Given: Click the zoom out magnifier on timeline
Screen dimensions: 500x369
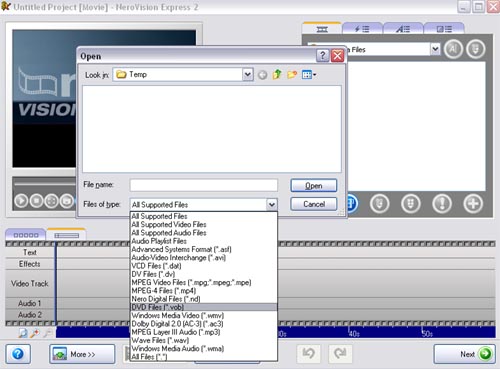Looking at the screenshot, I should [48, 333].
